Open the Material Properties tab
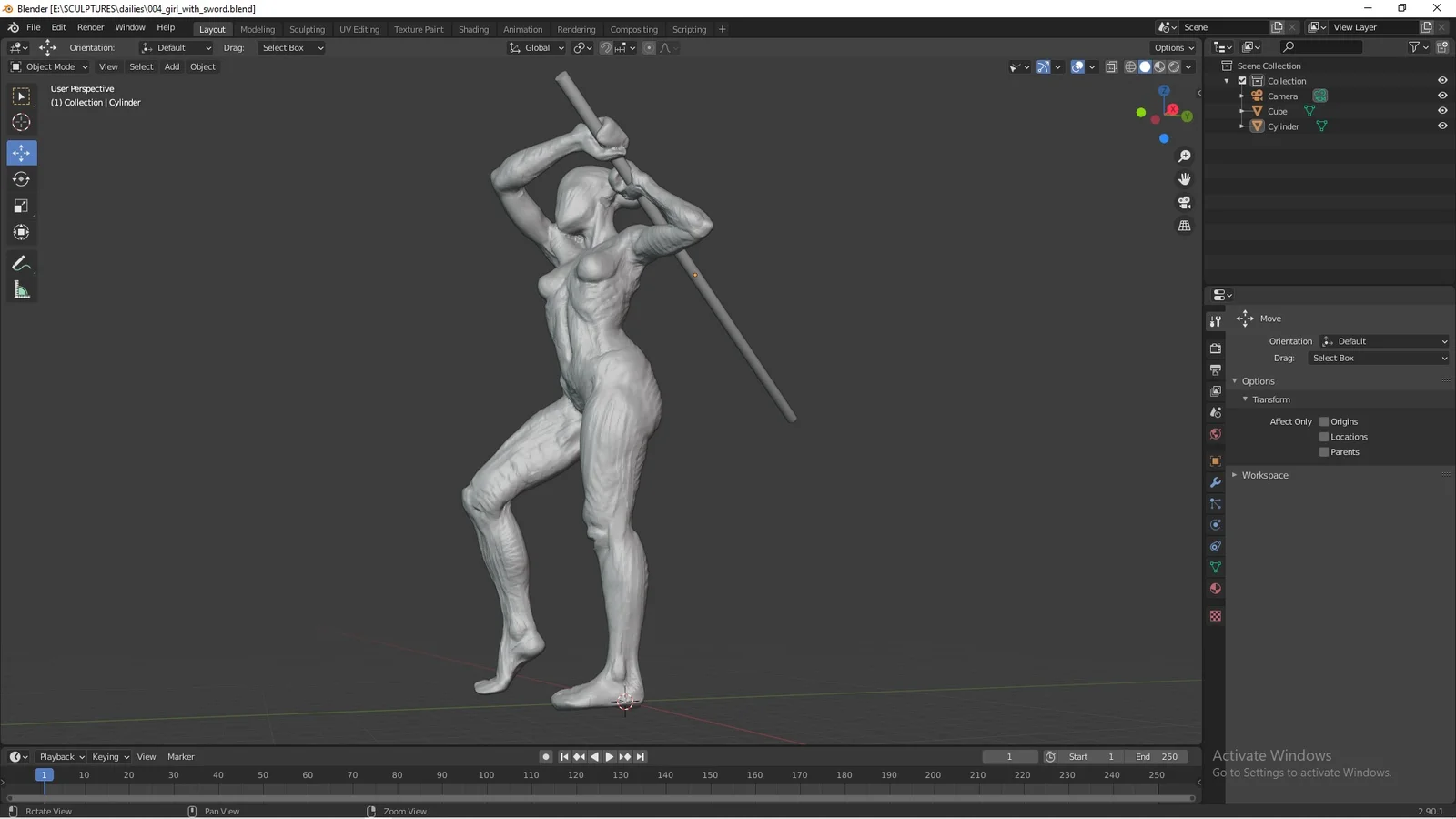Viewport: 1456px width, 819px height. pyautogui.click(x=1215, y=589)
